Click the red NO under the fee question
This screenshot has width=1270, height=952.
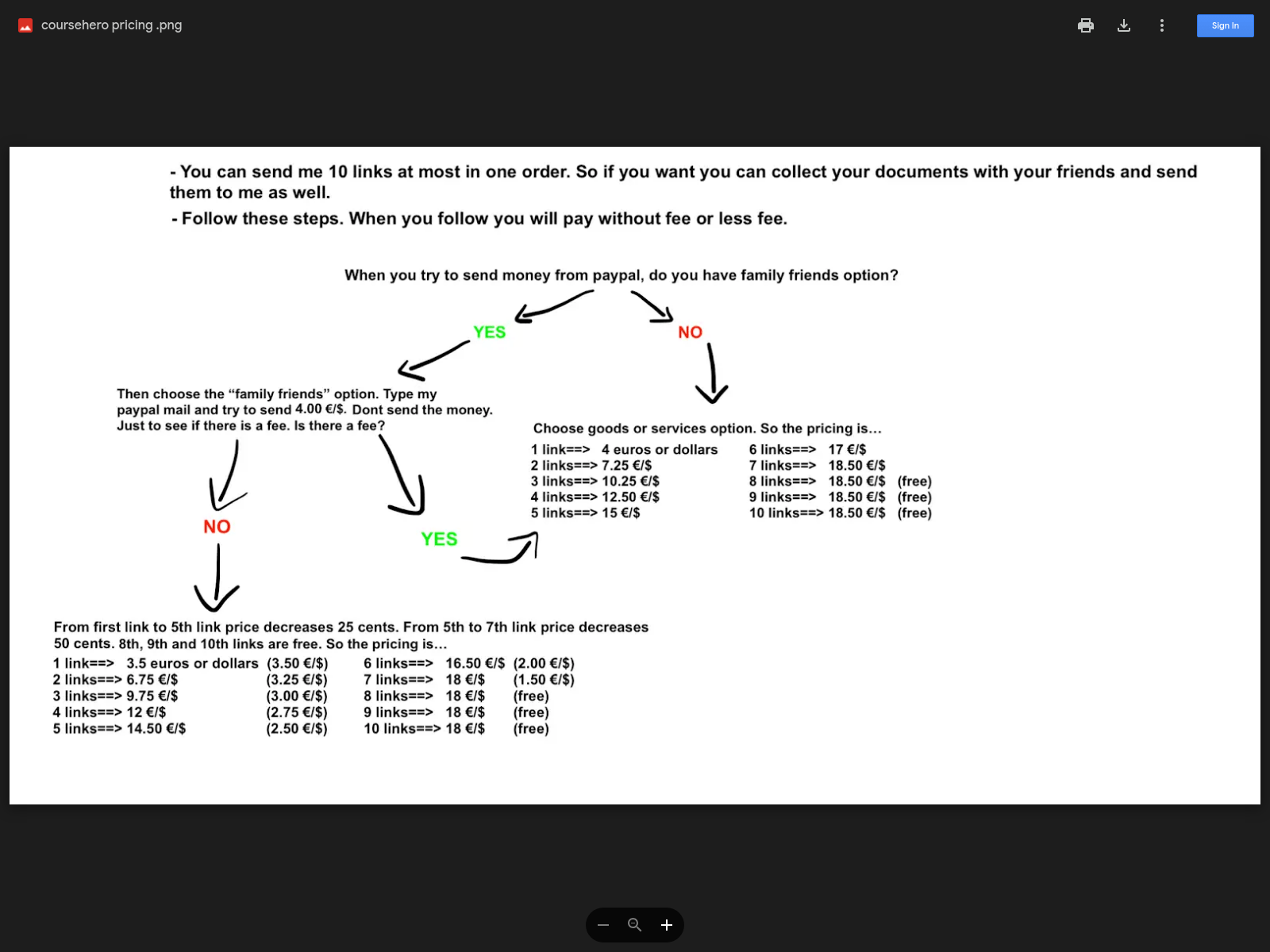point(217,527)
